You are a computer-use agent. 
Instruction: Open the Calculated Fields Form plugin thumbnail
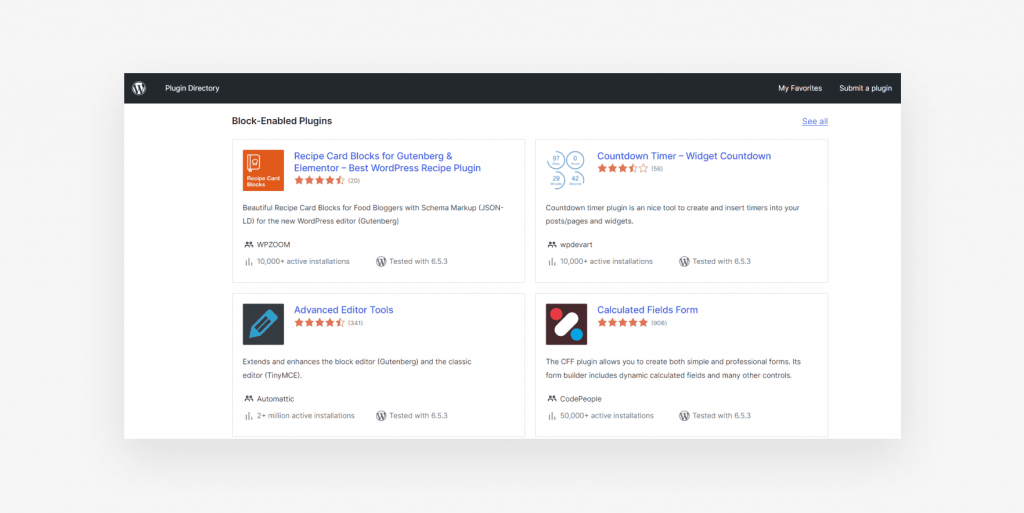pos(566,324)
